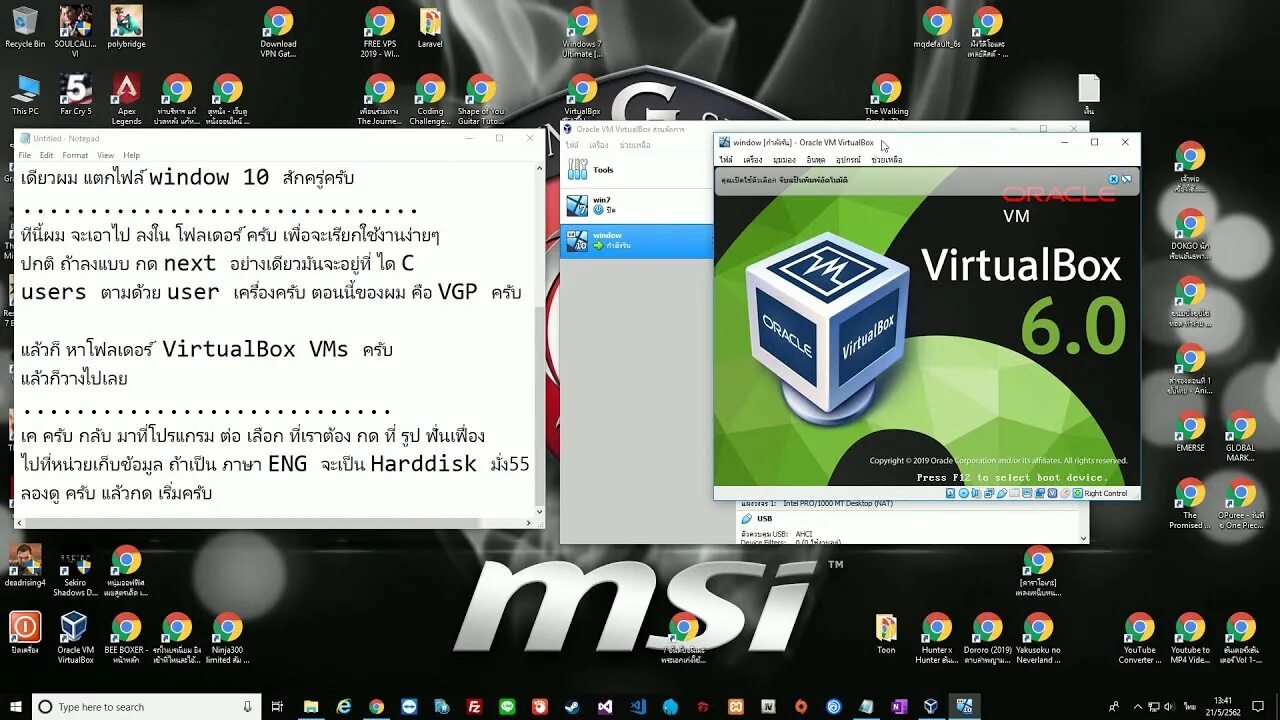
Task: Open อุปกรณ์ menu in the VM window
Action: coord(848,160)
